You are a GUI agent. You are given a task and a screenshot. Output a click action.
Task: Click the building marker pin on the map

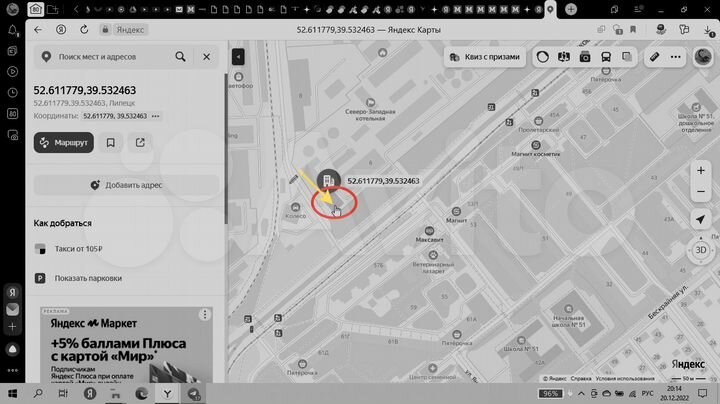click(x=328, y=180)
